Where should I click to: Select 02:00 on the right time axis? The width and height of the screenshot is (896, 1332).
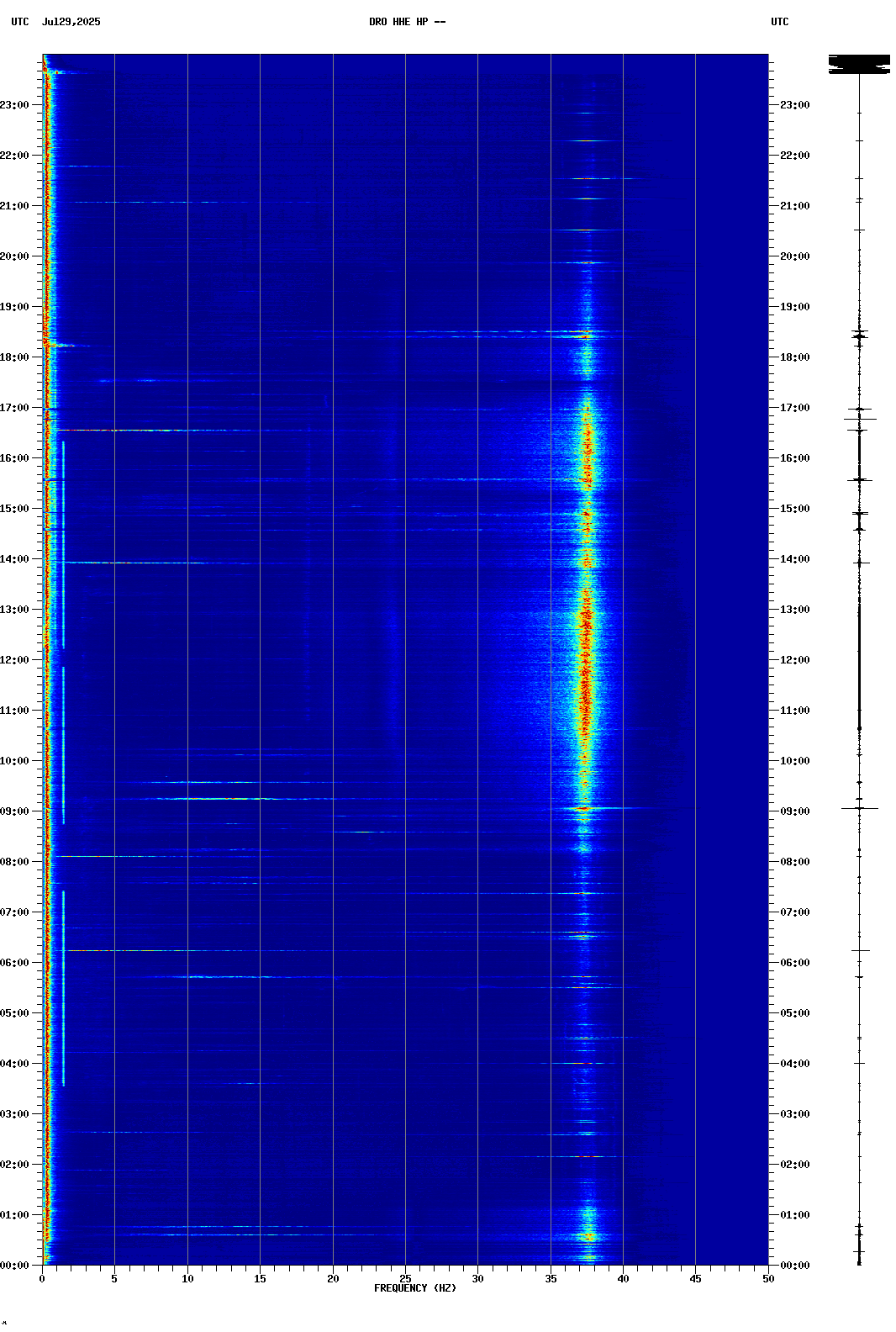pos(795,1165)
